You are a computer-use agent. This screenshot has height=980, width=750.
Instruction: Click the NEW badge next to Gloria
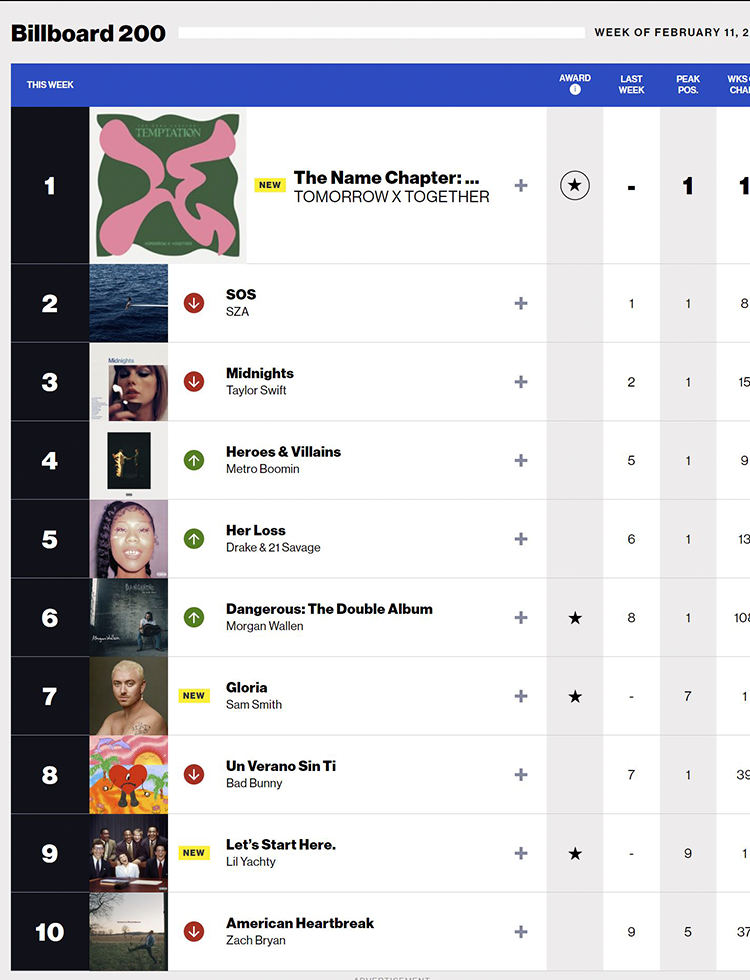[194, 696]
